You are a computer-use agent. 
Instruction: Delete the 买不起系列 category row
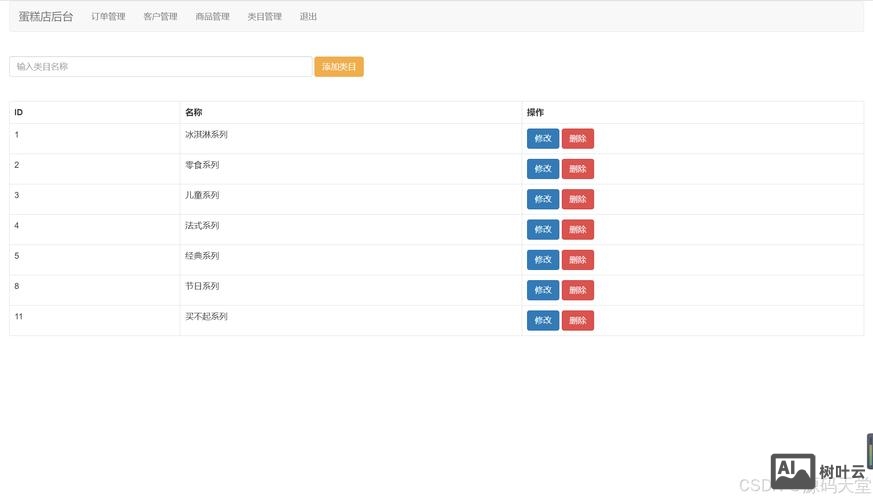(577, 321)
